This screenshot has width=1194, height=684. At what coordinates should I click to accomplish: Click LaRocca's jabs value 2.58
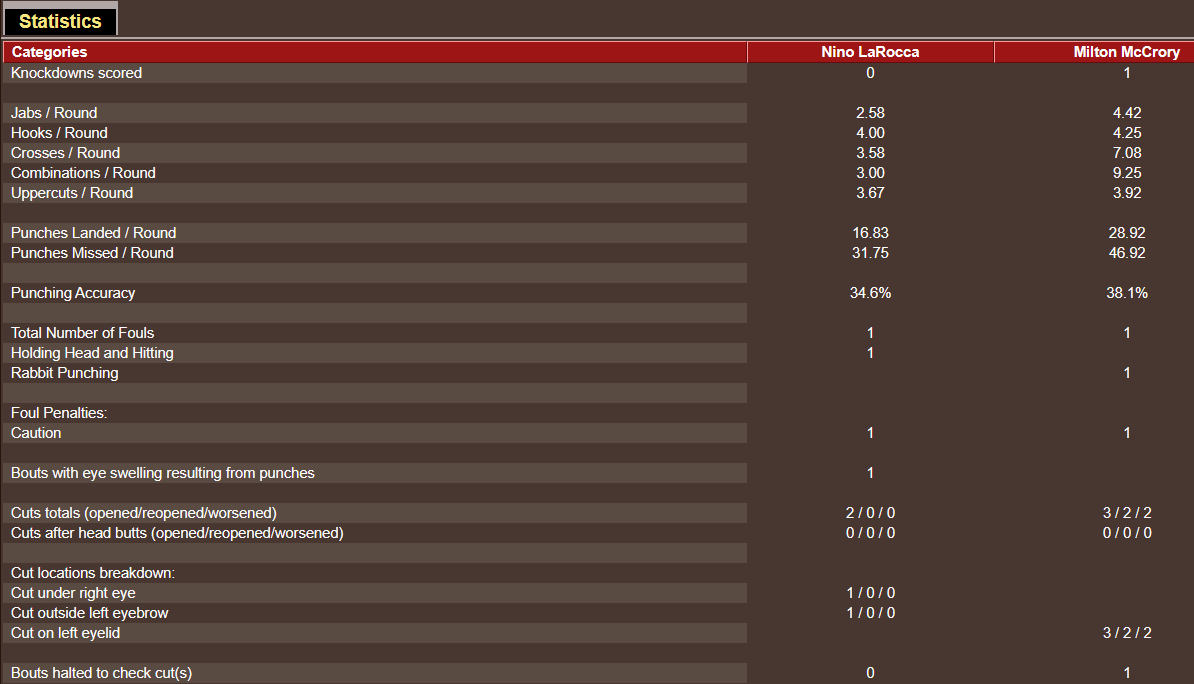(x=870, y=113)
